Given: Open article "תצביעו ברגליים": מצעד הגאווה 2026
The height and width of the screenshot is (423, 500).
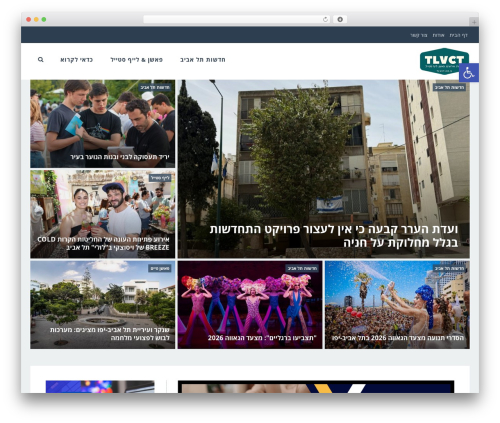Looking at the screenshot, I should tap(262, 338).
